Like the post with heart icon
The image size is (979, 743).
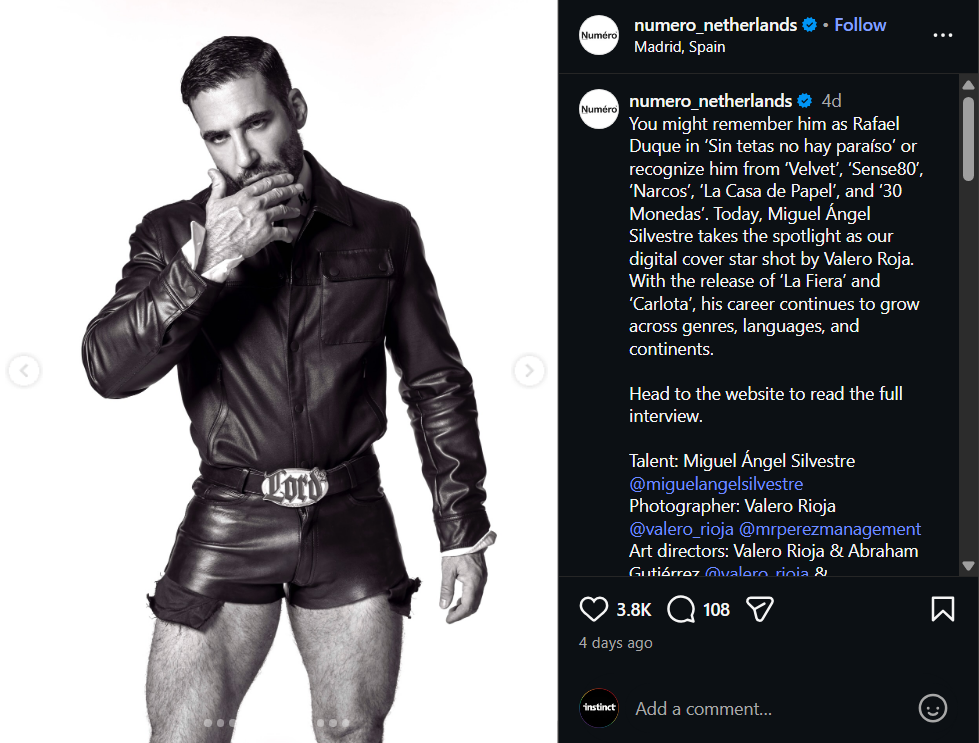(594, 609)
